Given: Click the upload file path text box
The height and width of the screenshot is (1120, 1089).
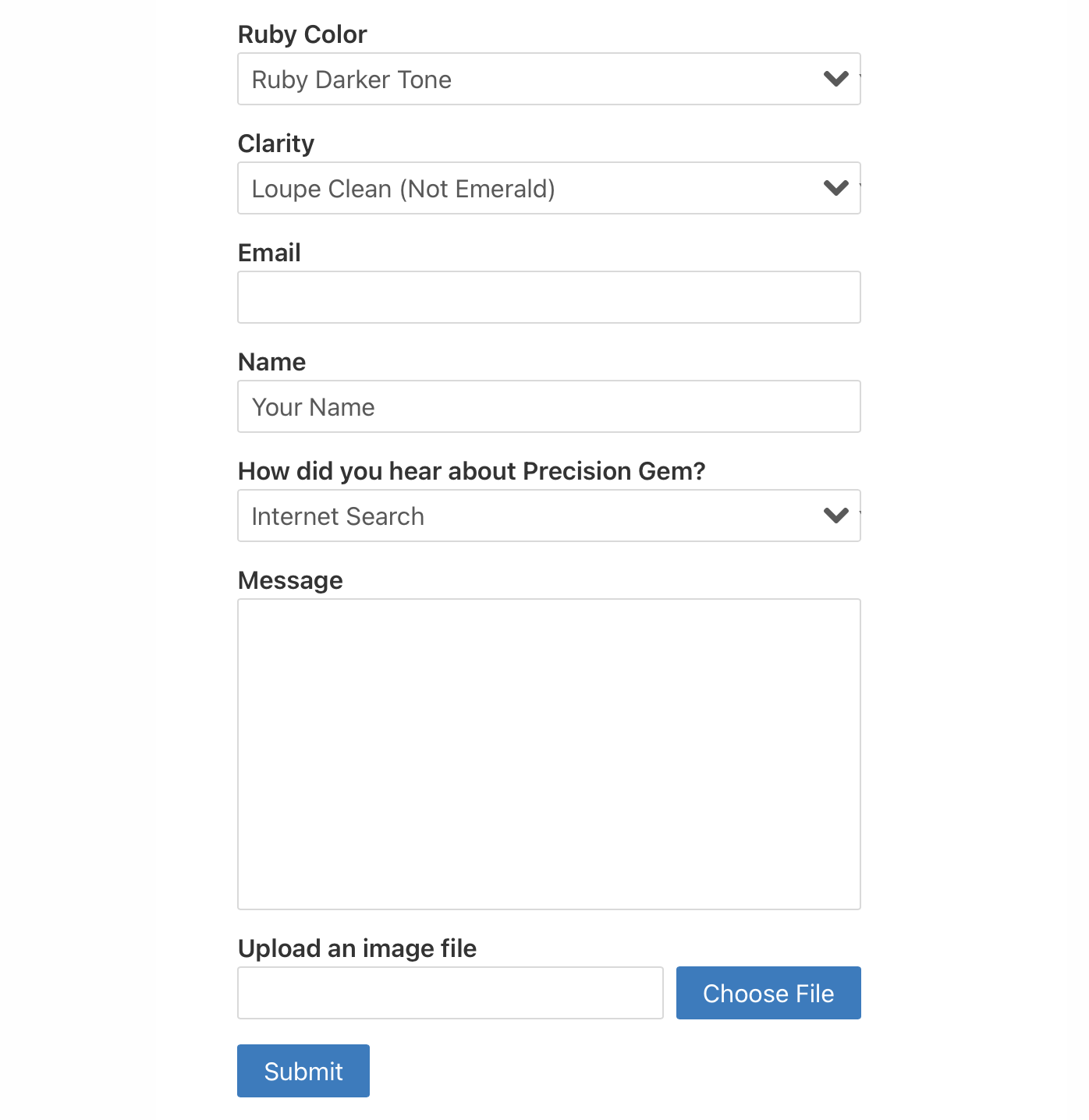Looking at the screenshot, I should click(x=450, y=993).
